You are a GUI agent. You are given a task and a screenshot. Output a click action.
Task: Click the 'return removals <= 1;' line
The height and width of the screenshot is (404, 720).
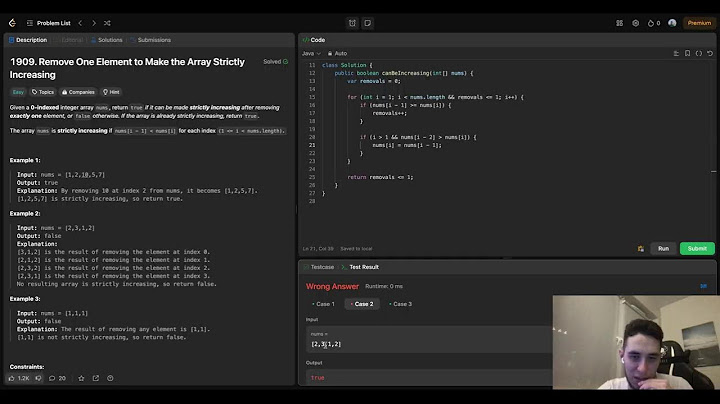tap(380, 177)
